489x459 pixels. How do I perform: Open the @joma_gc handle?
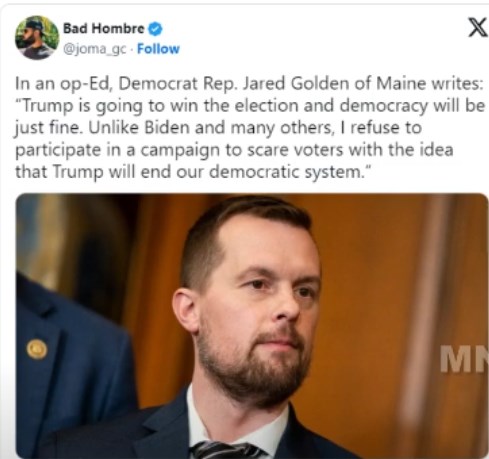coord(95,49)
